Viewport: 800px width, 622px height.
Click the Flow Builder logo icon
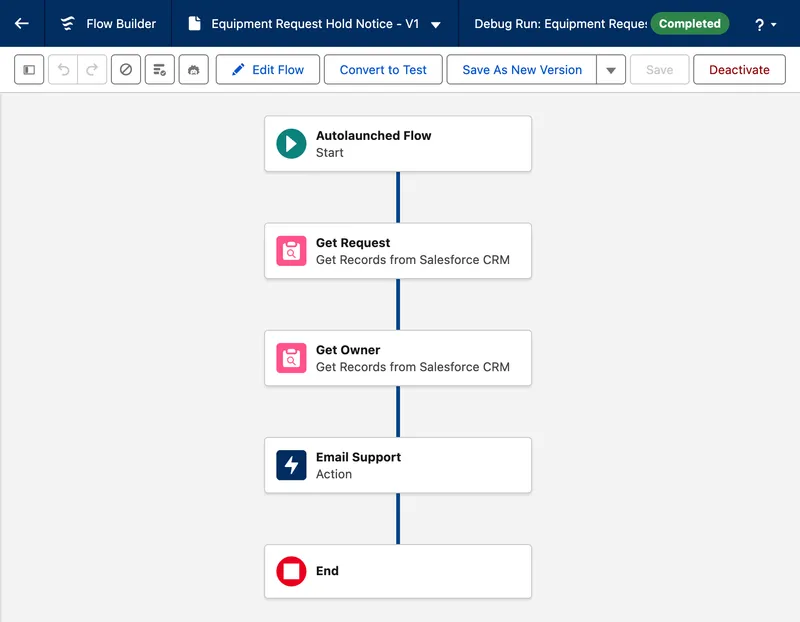67,23
